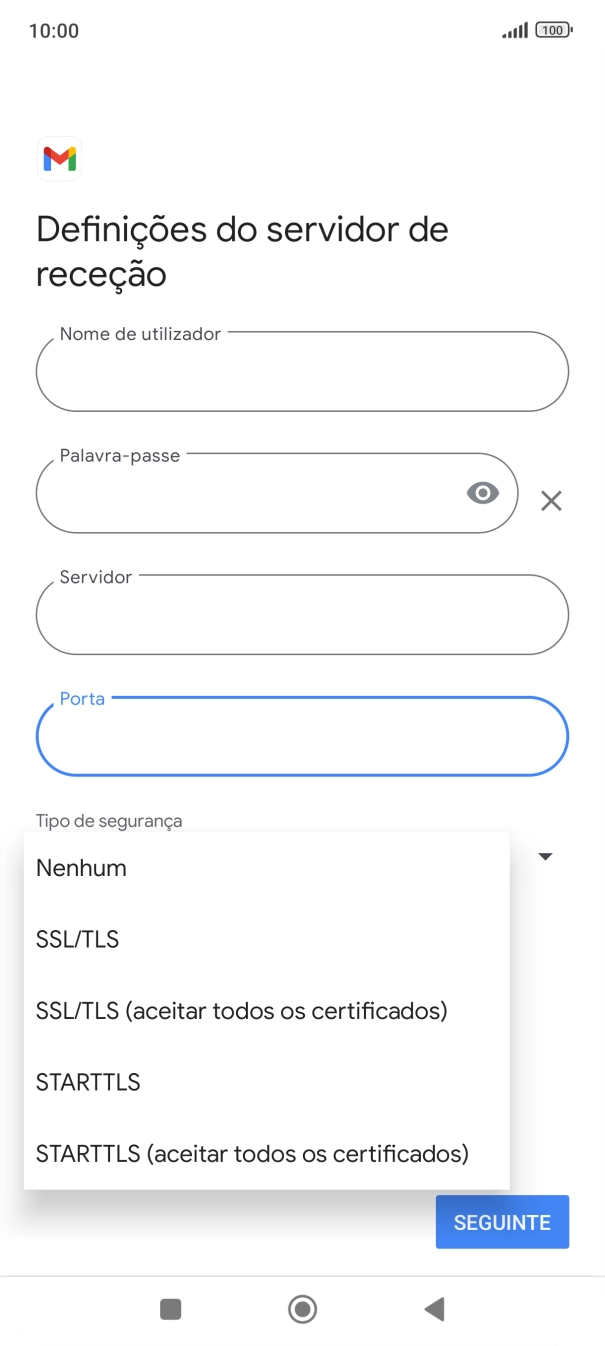
Task: Tap the Back navigation arrow
Action: 434,1309
